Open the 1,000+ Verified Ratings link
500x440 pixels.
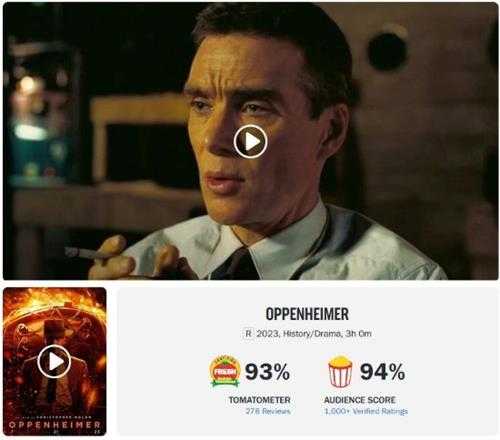pos(366,411)
